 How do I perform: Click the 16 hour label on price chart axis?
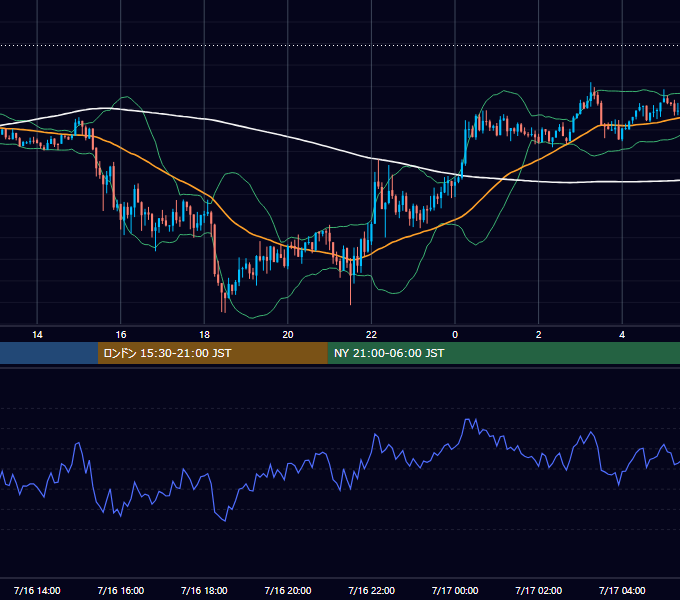click(x=121, y=335)
